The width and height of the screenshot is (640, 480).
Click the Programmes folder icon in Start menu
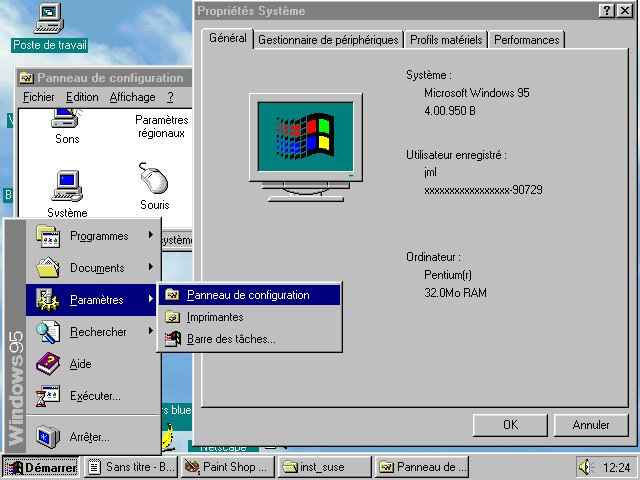[x=48, y=236]
